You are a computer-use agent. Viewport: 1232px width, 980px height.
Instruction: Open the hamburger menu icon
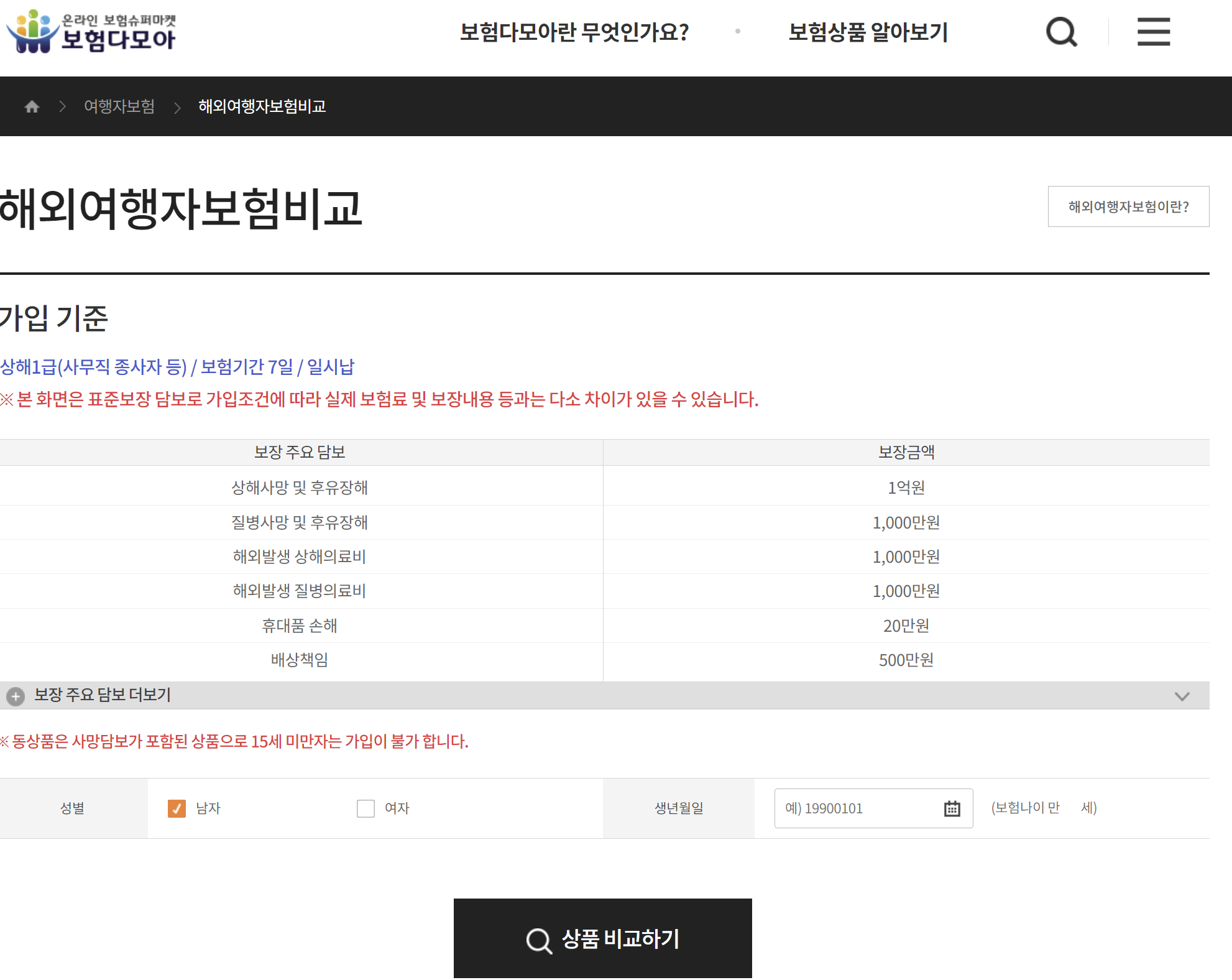(x=1154, y=32)
